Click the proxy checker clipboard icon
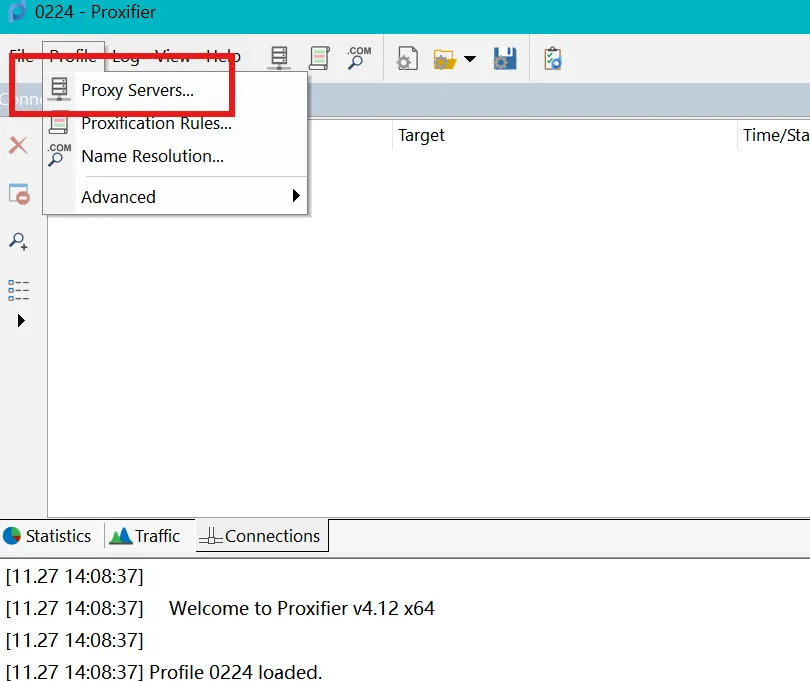The image size is (810, 682). tap(553, 58)
